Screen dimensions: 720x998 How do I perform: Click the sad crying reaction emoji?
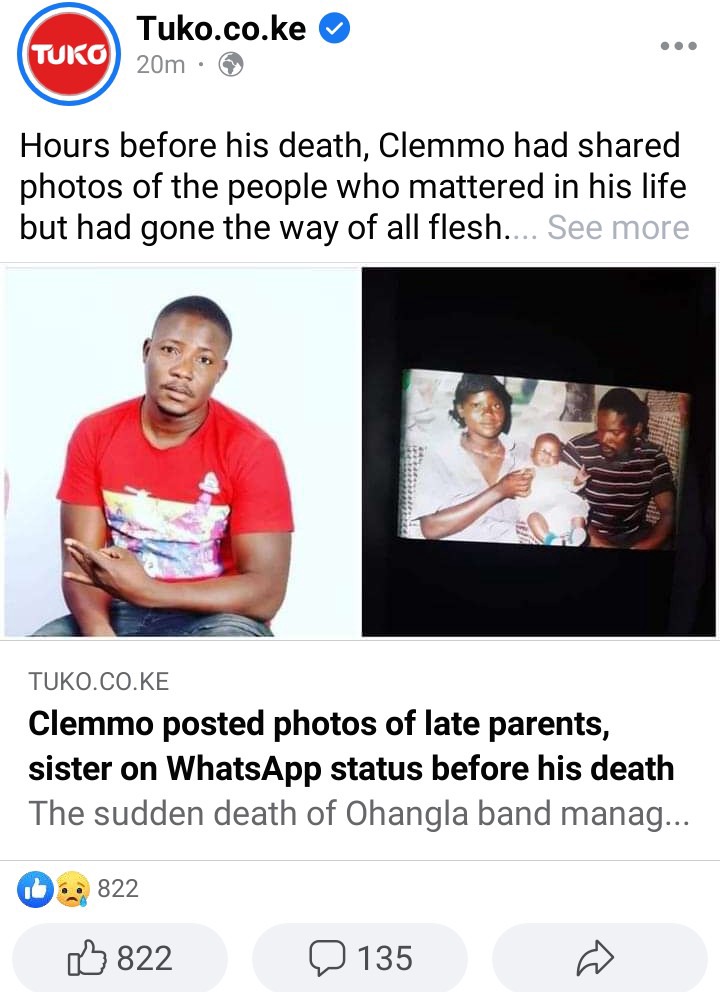(x=73, y=889)
